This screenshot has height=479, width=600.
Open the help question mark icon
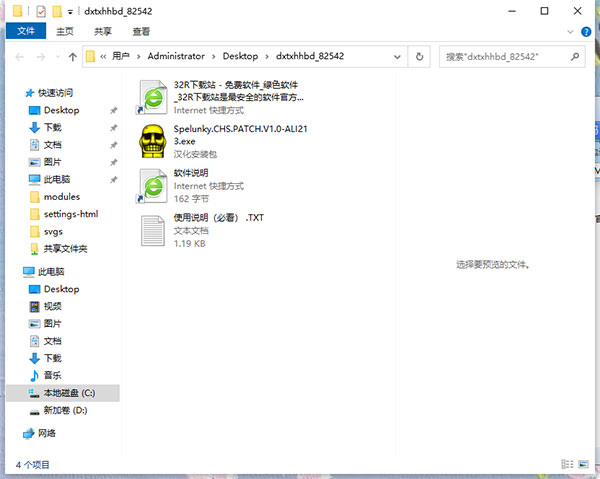pyautogui.click(x=588, y=32)
